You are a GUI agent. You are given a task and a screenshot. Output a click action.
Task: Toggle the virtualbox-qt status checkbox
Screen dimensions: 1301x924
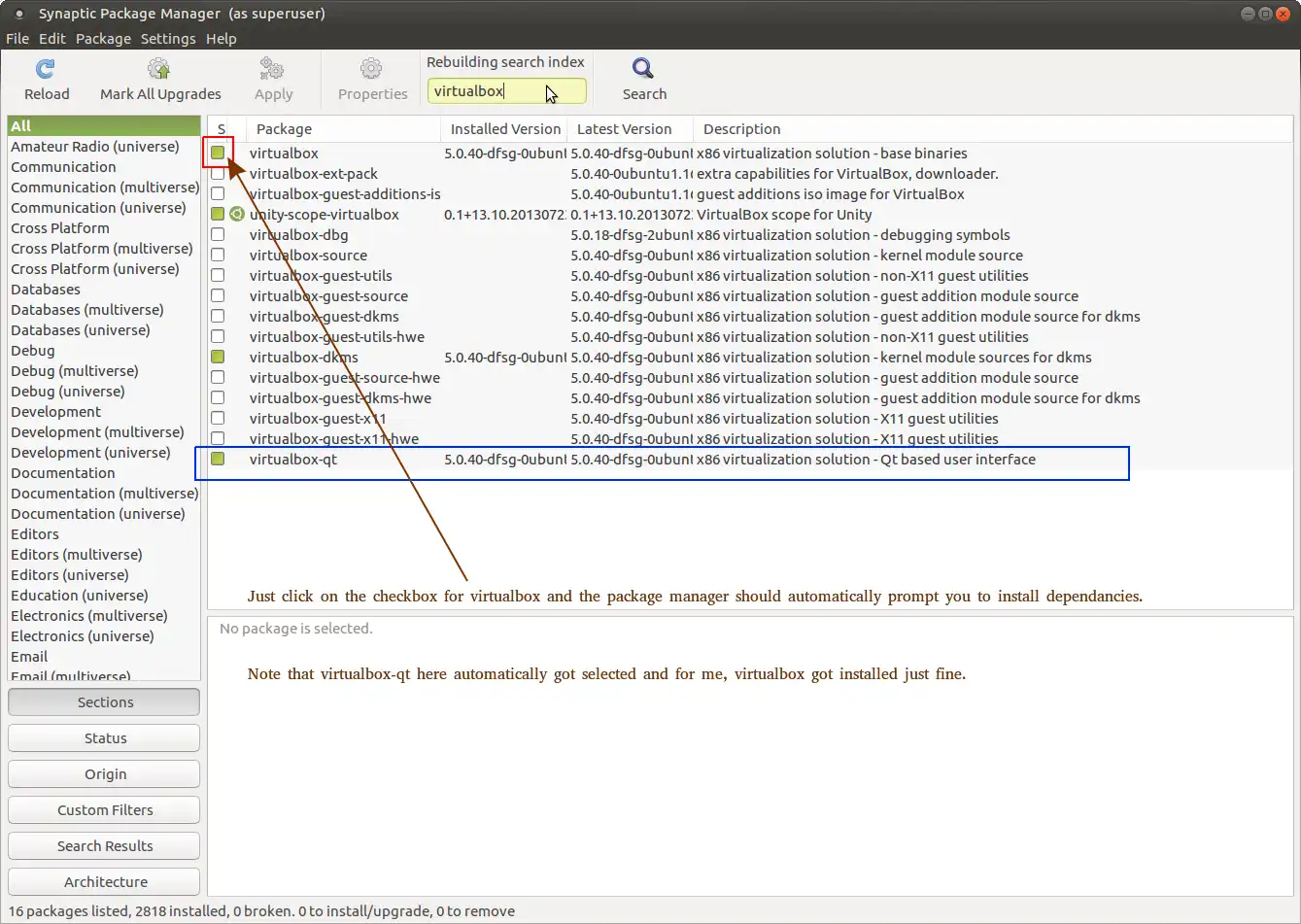pyautogui.click(x=218, y=459)
